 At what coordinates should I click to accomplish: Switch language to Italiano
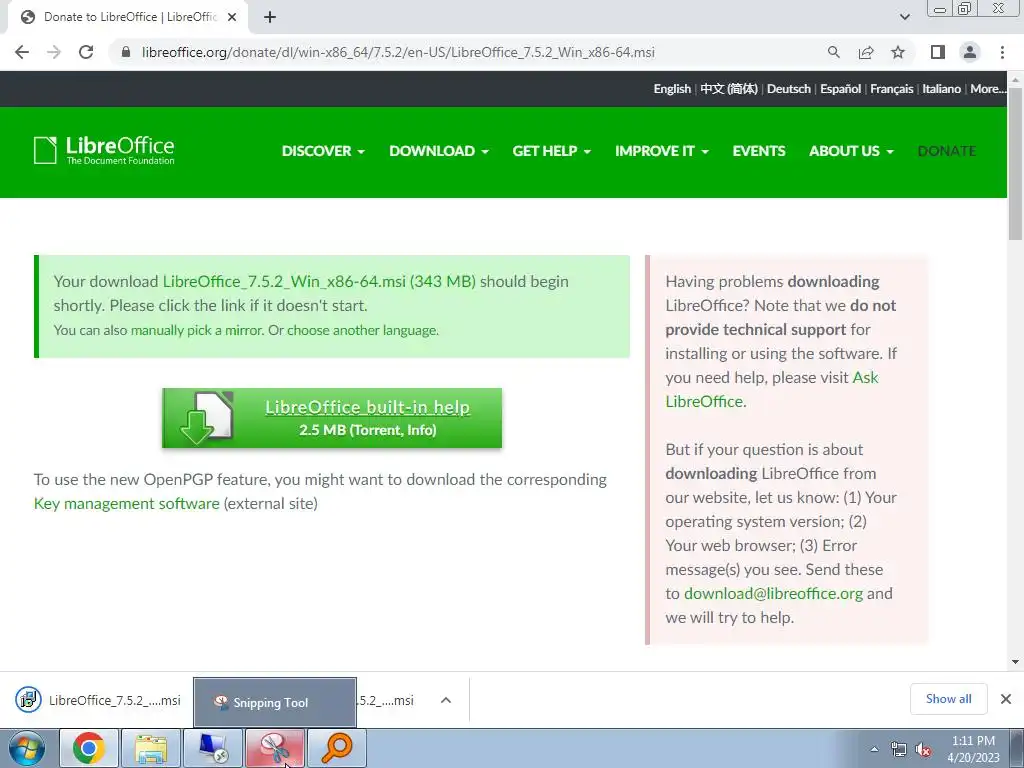point(942,89)
